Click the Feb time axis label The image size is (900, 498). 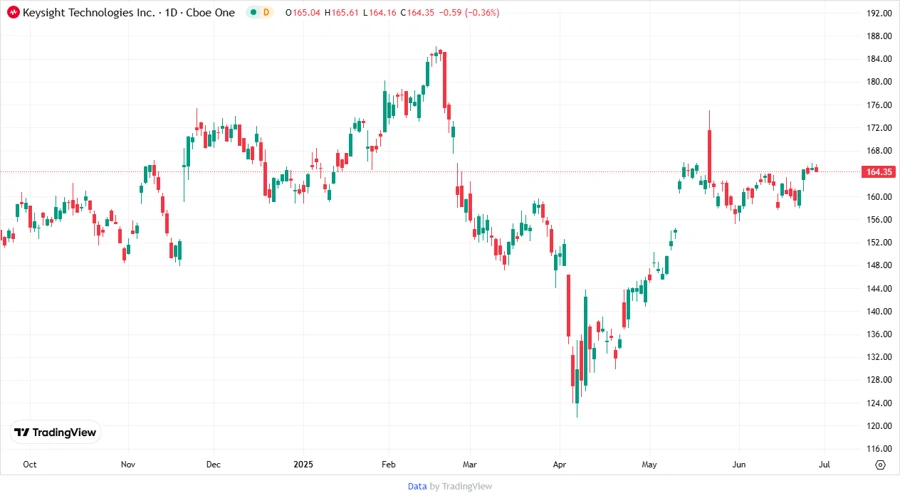(389, 464)
